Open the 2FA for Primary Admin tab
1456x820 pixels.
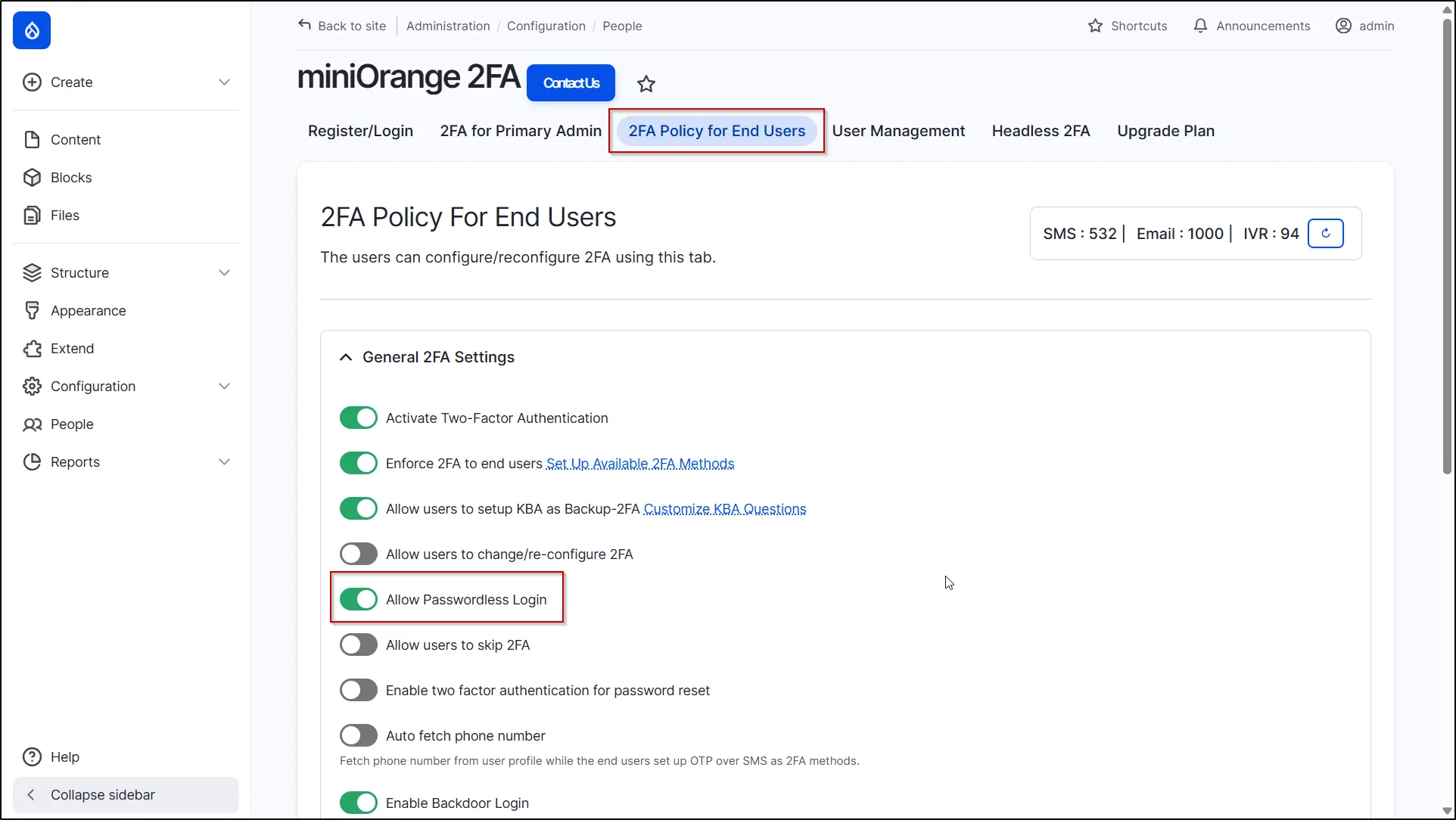tap(521, 131)
